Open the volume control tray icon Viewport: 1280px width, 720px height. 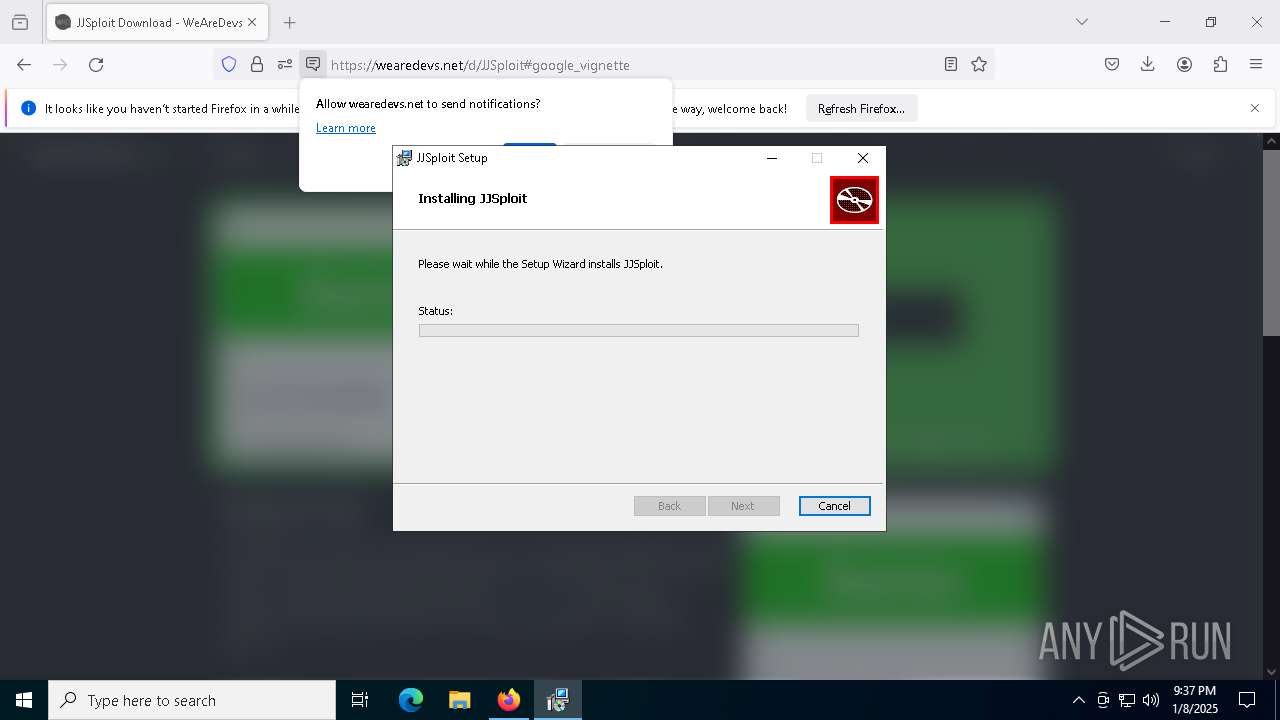pos(1151,700)
